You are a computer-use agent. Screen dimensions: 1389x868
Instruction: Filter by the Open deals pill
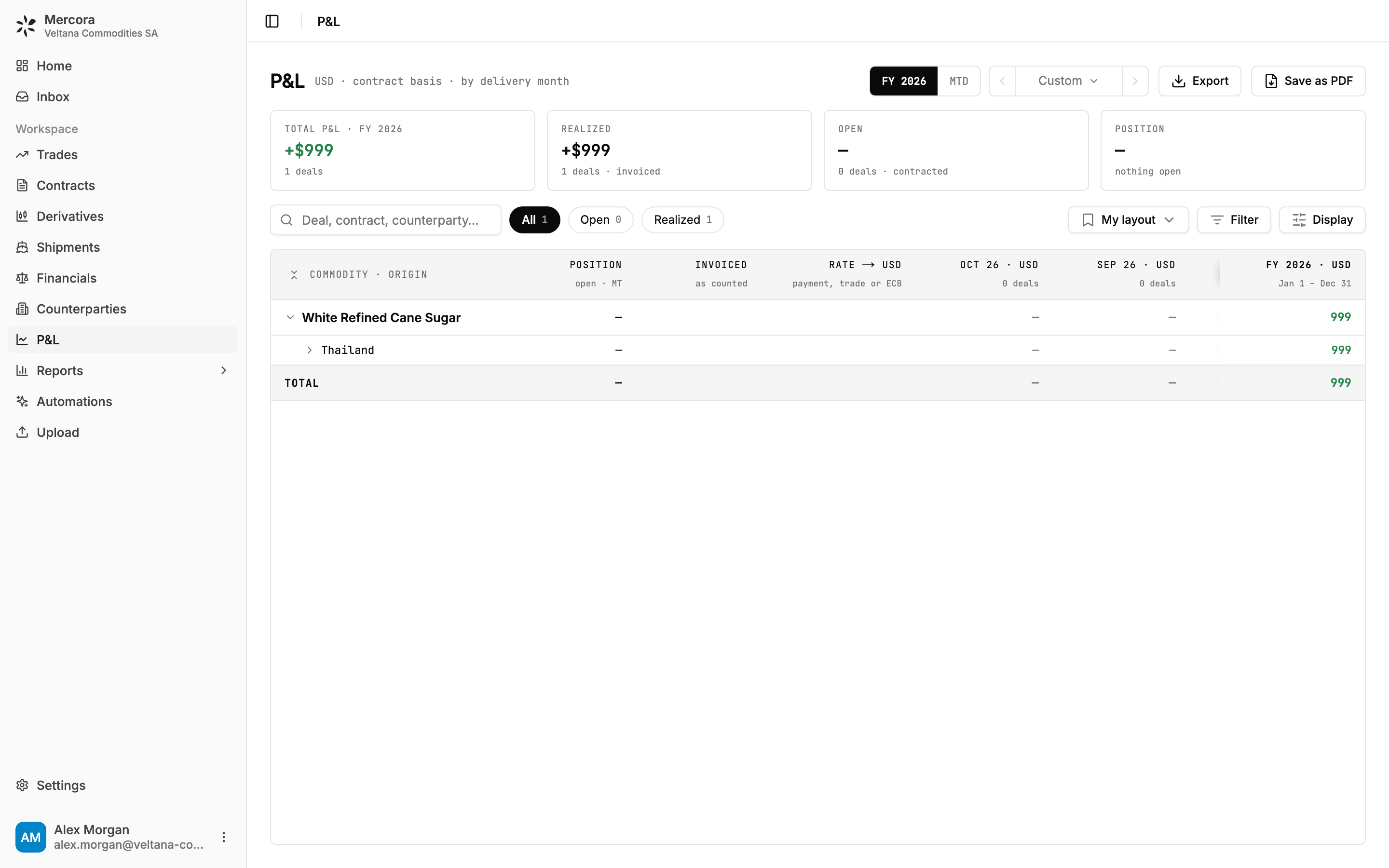pyautogui.click(x=600, y=220)
